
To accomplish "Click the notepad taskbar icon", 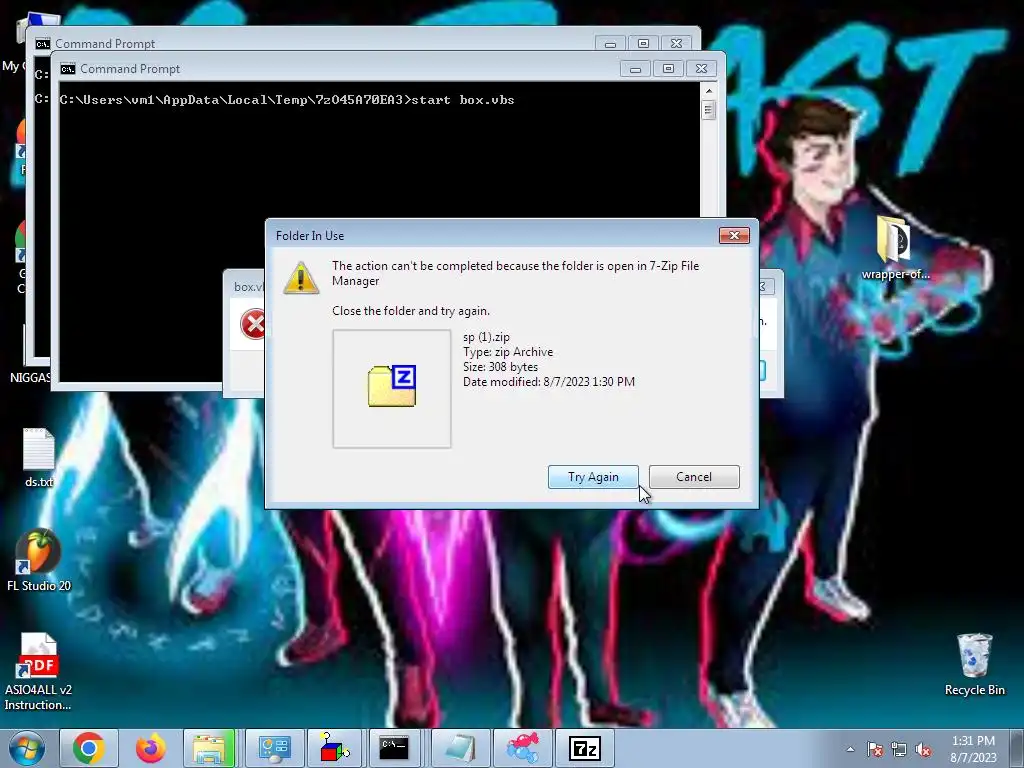I will click(460, 748).
